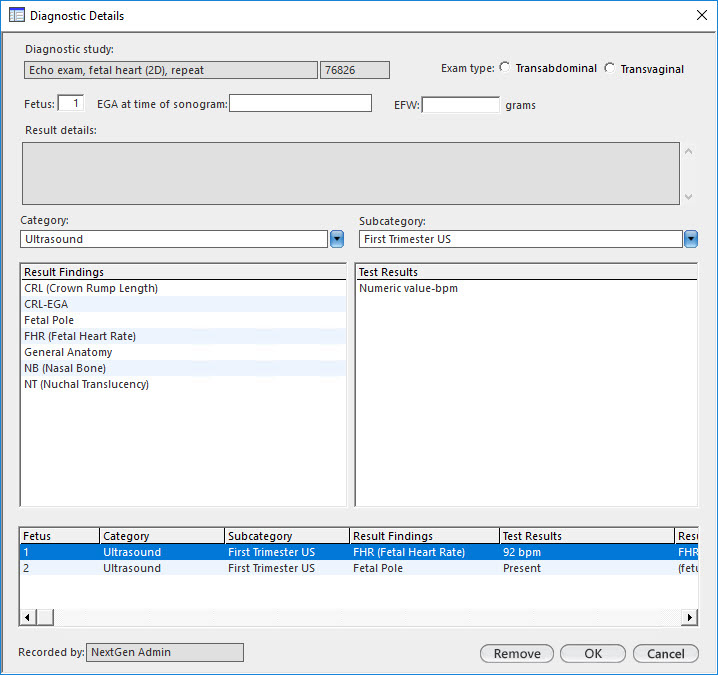Click the Subcategory field First Trimester US
This screenshot has width=718, height=675.
tap(521, 239)
